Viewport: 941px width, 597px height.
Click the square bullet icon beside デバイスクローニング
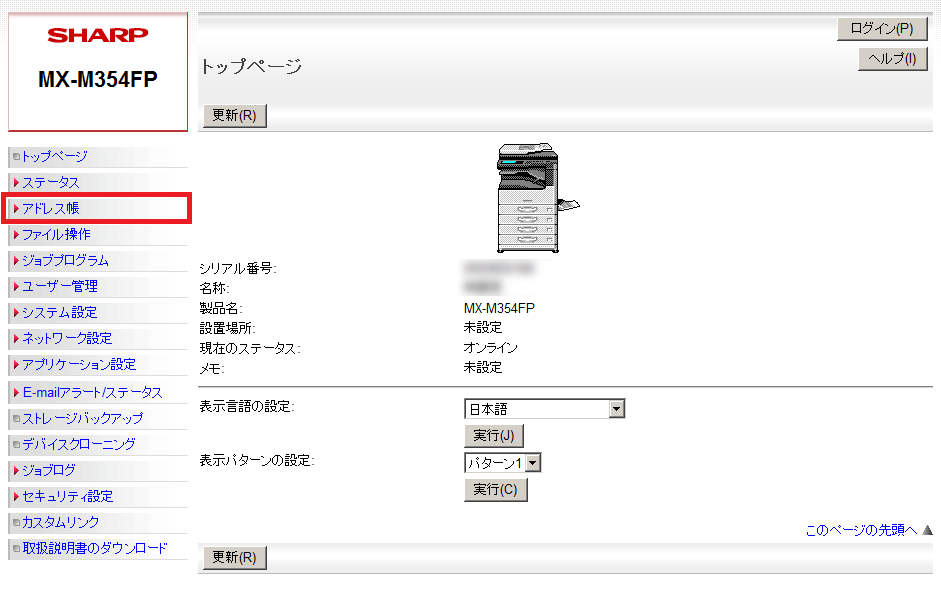click(16, 444)
